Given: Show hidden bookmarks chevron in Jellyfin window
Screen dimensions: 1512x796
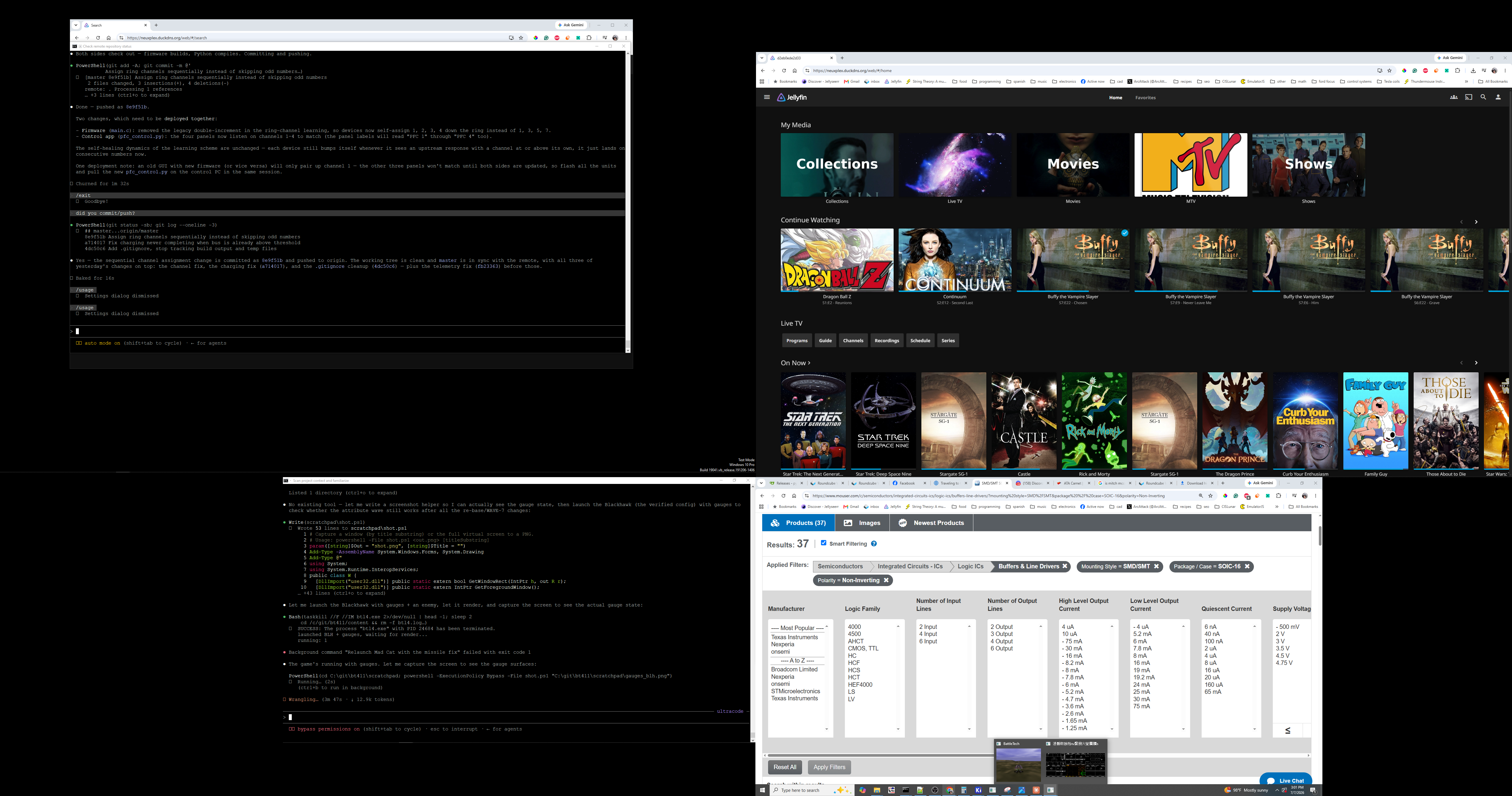Looking at the screenshot, I should [1466, 81].
